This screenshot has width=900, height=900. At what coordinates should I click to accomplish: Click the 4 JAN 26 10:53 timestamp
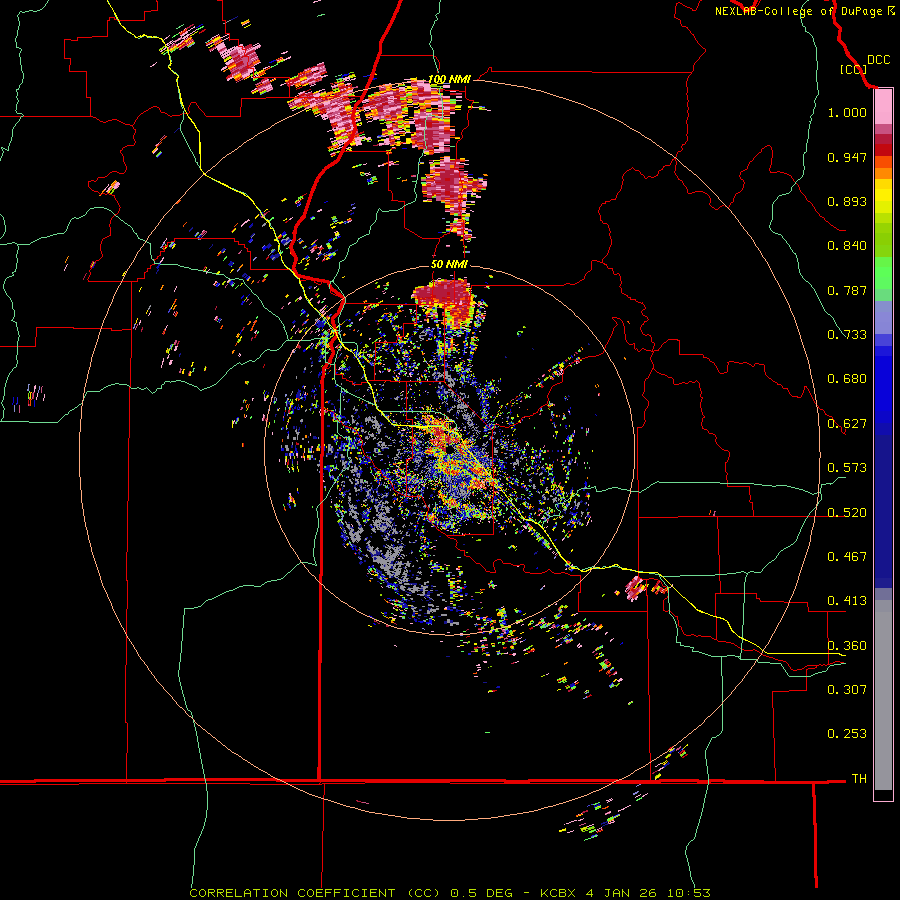649,893
